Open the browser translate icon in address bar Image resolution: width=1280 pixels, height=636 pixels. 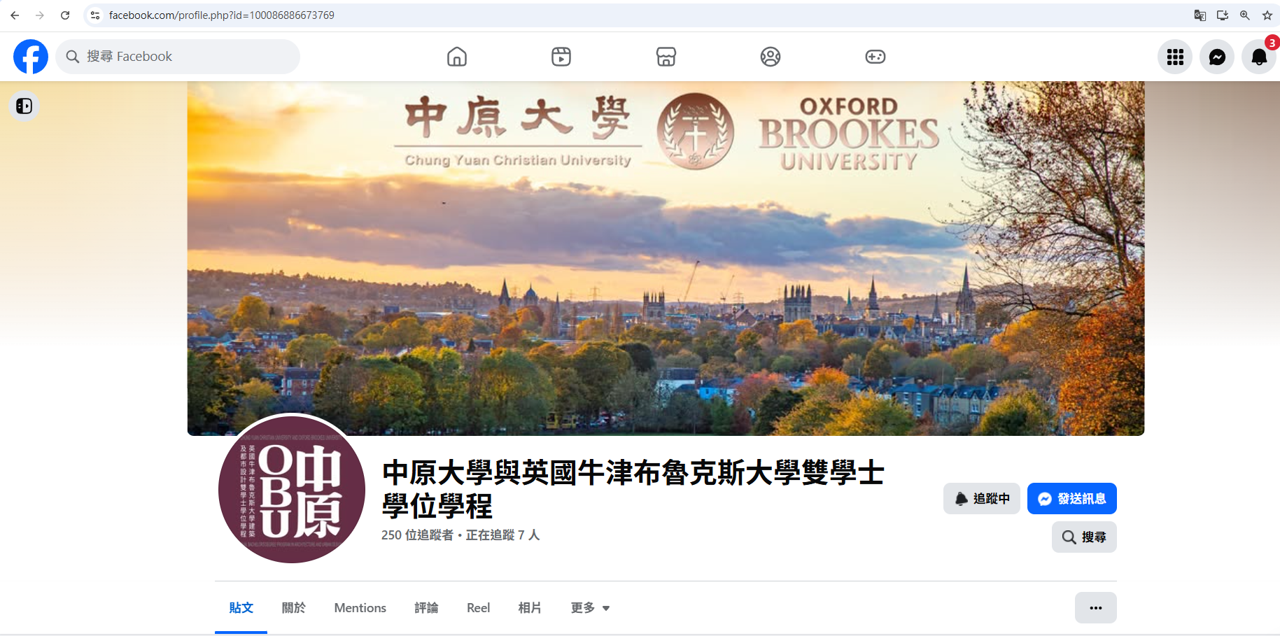(x=1200, y=15)
